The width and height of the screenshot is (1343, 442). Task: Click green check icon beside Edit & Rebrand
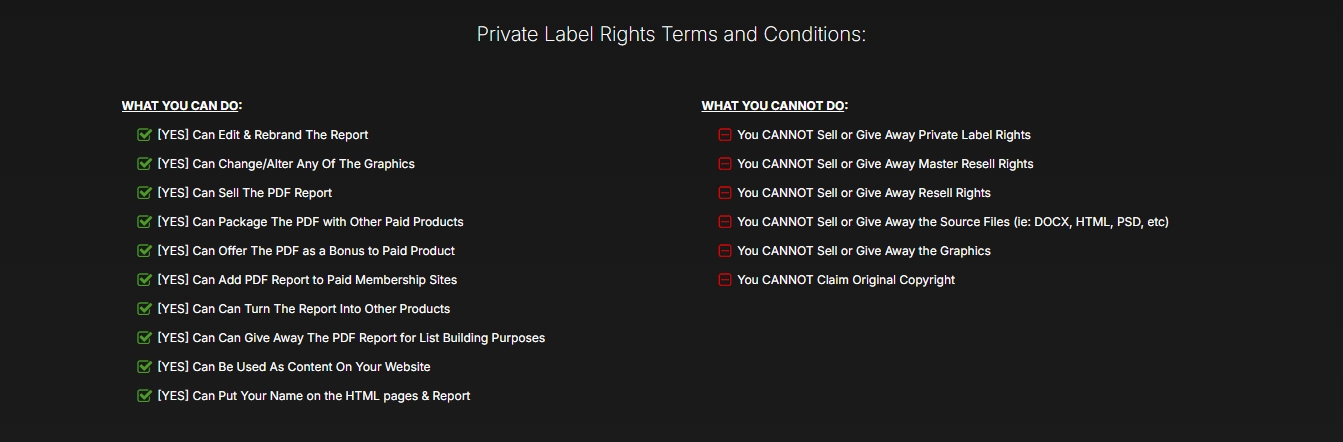pyautogui.click(x=144, y=135)
